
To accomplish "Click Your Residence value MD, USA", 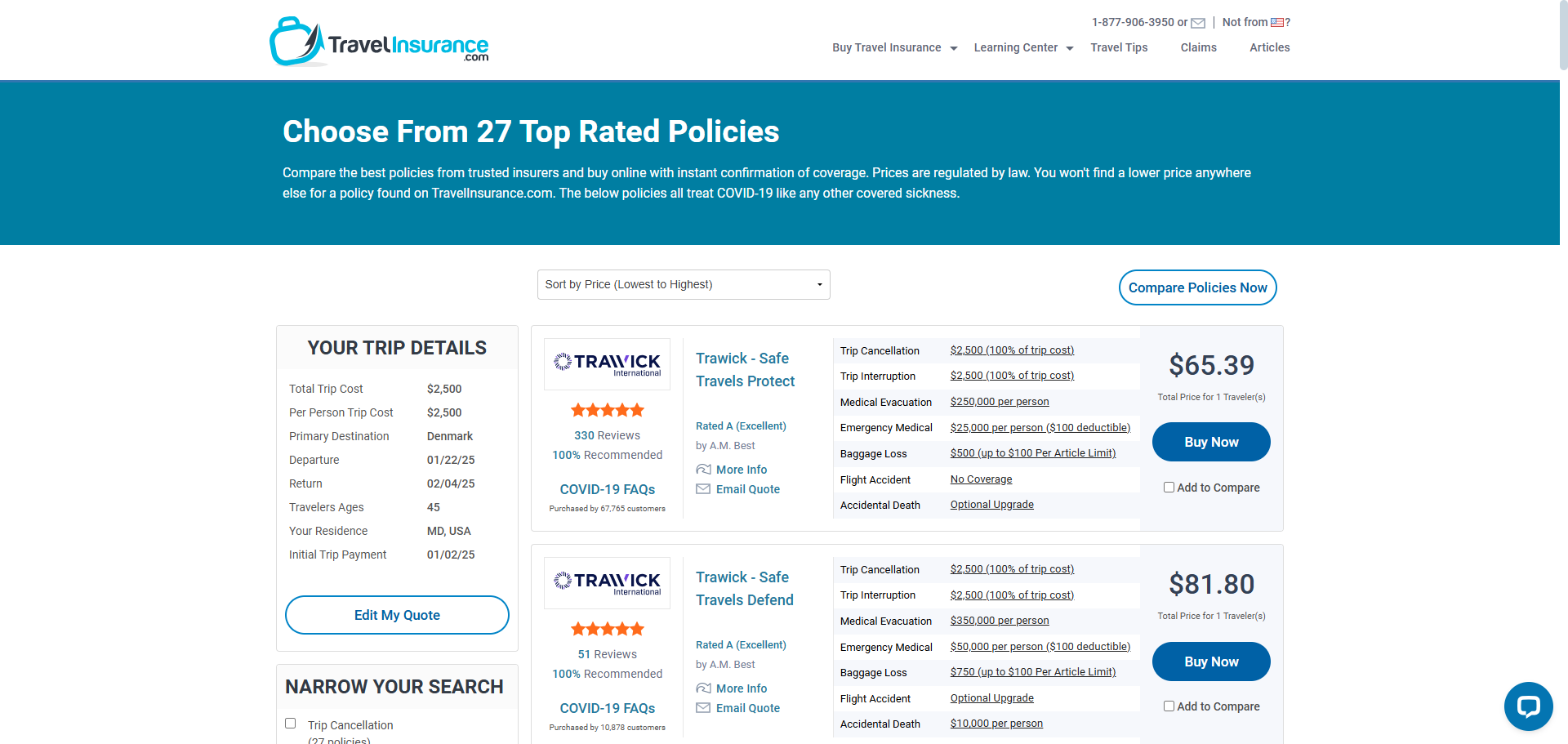I will click(x=449, y=531).
